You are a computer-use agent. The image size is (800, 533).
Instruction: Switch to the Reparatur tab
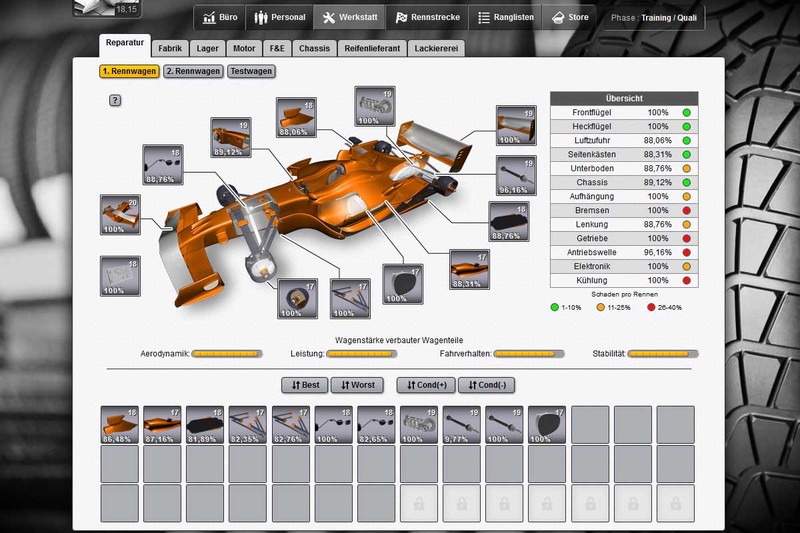tap(125, 45)
